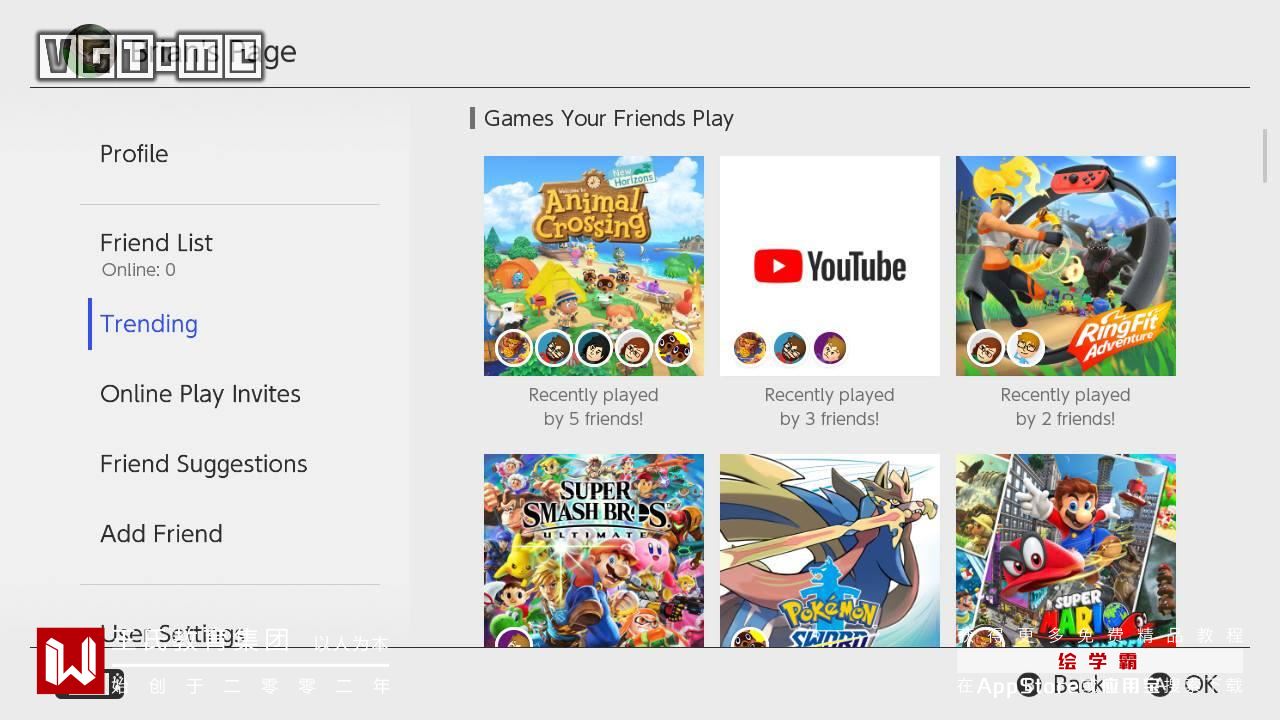Screen dimensions: 1280x720
Task: Click first friend avatar on YouTube tile
Action: tap(750, 348)
